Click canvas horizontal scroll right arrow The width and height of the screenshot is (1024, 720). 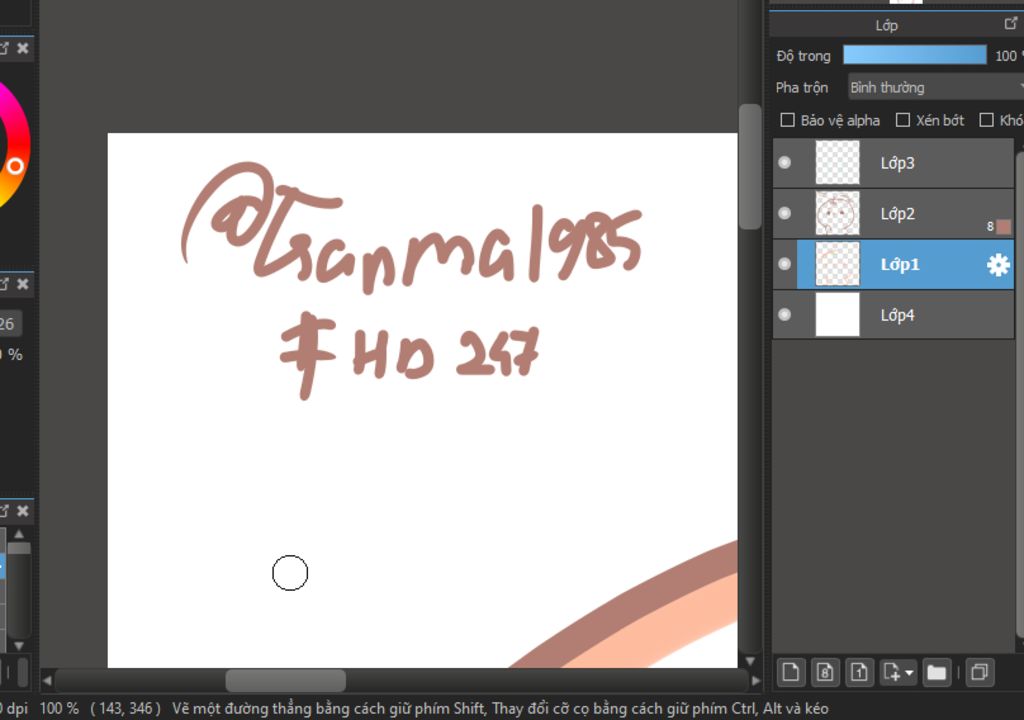[x=756, y=680]
